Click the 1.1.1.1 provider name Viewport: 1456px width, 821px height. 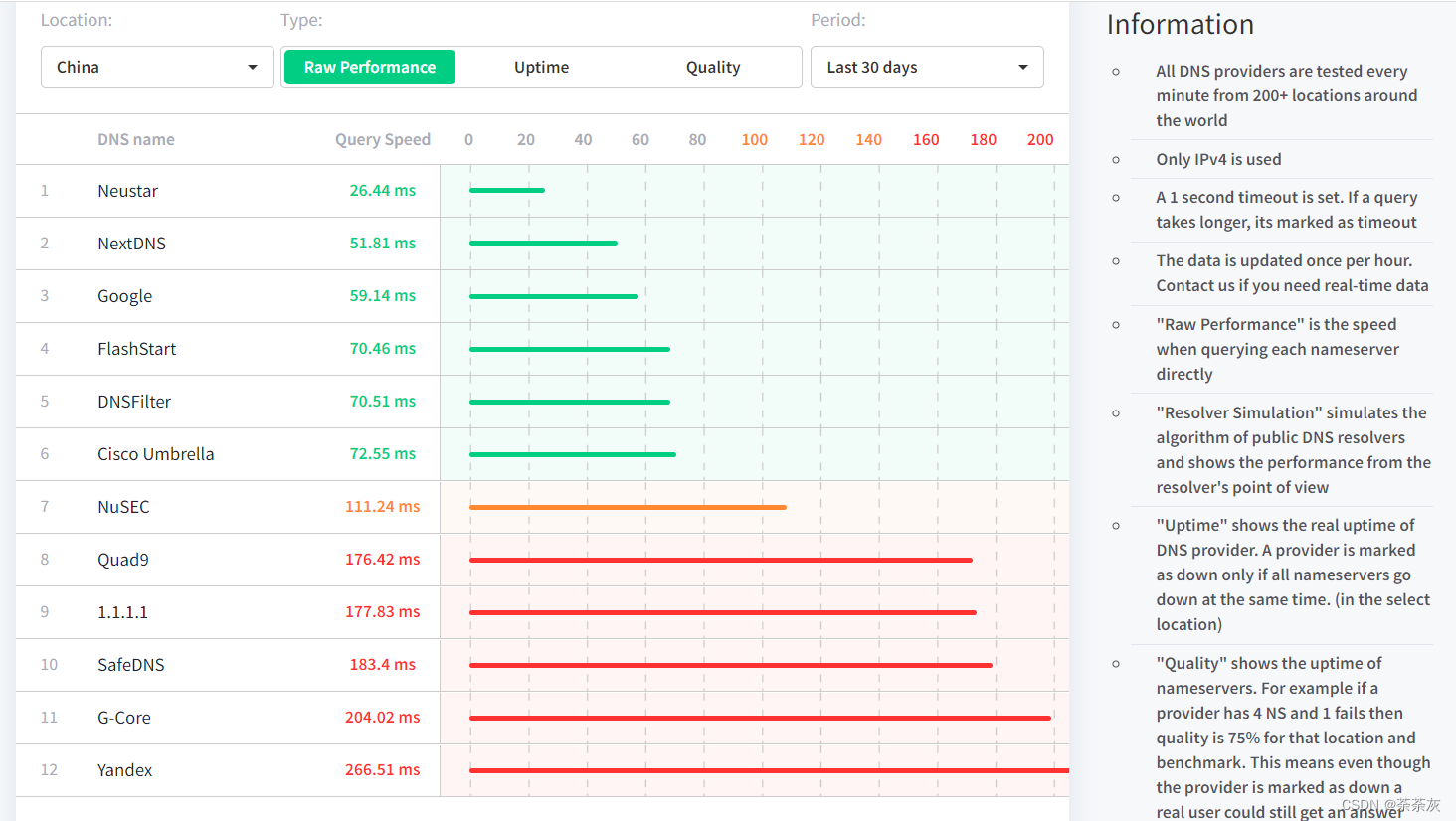point(122,612)
